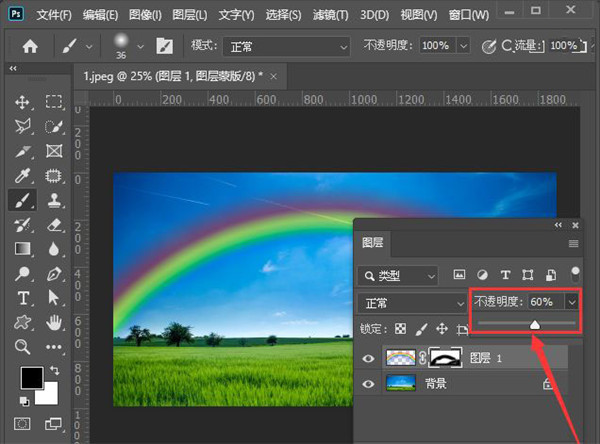Toggle lock transparent pixels in Layers panel
The height and width of the screenshot is (444, 600).
(400, 328)
